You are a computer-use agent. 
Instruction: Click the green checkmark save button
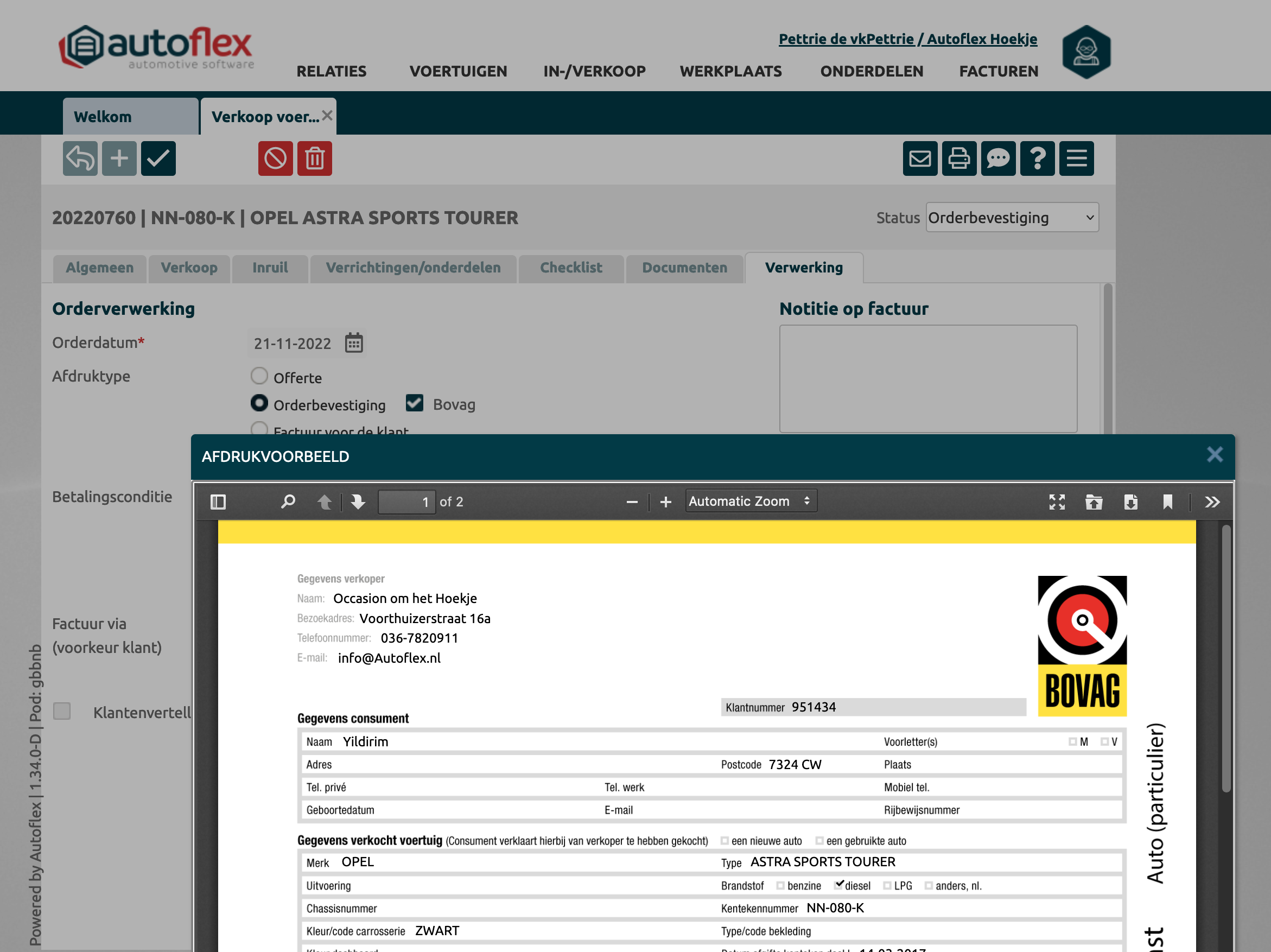point(158,158)
